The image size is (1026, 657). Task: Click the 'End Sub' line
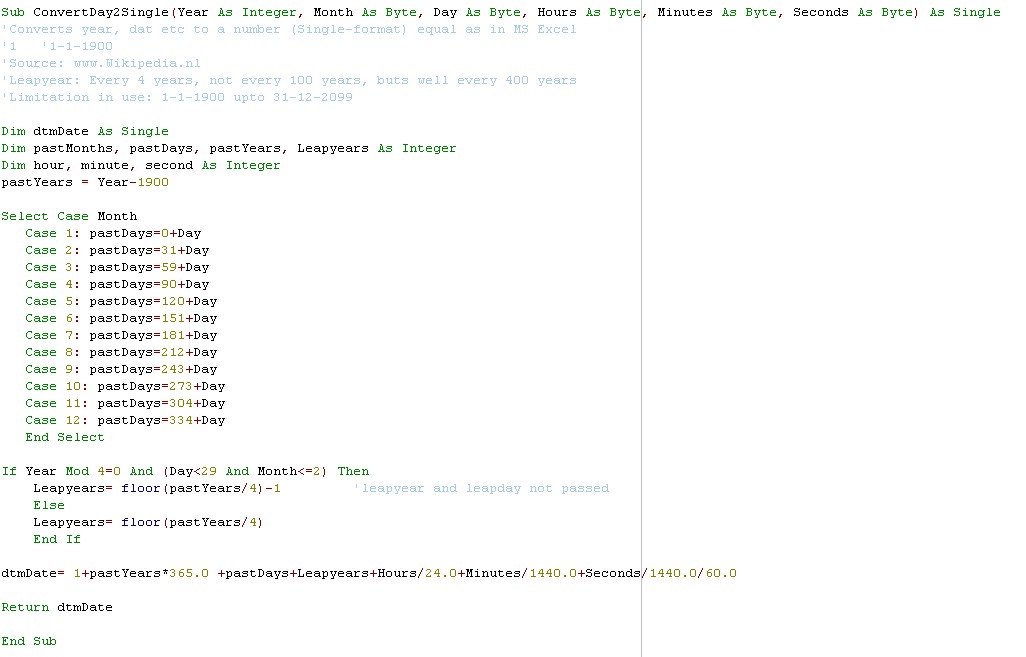(x=29, y=641)
